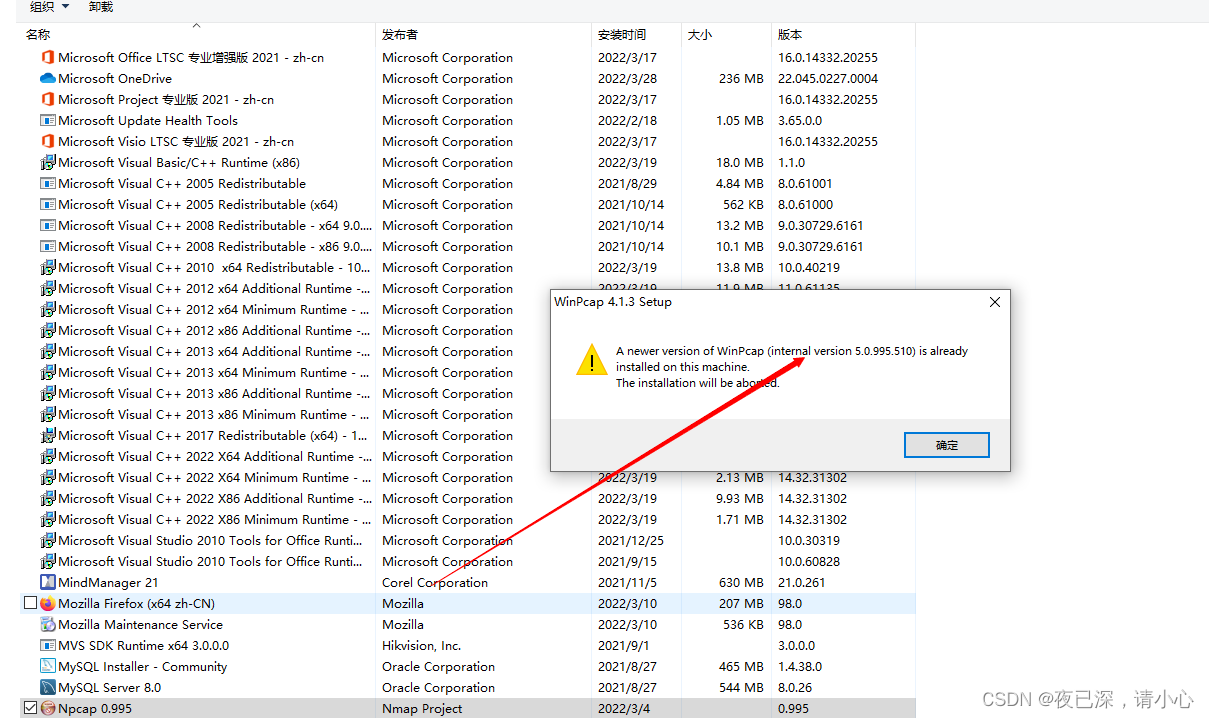This screenshot has height=718, width=1209.
Task: Untick the checkbox beside Npcap 0.995
Action: coord(30,708)
